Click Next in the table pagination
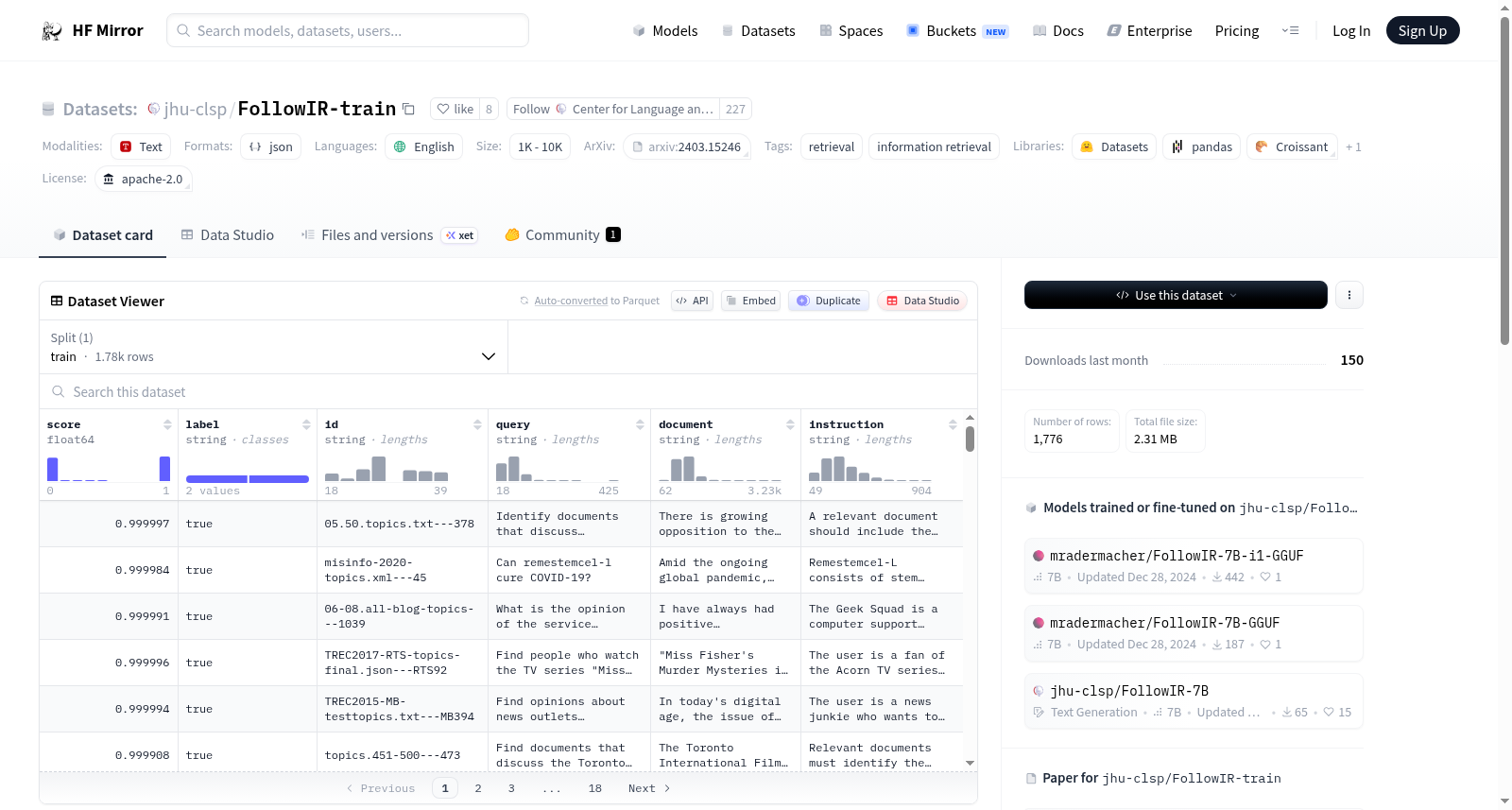Image resolution: width=1512 pixels, height=810 pixels. pyautogui.click(x=649, y=788)
